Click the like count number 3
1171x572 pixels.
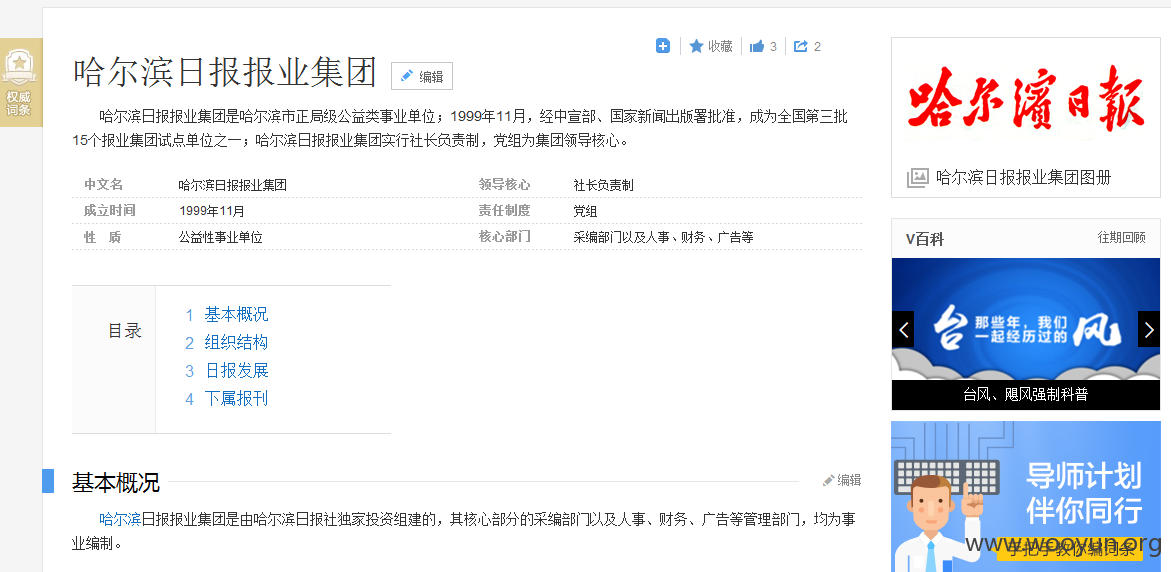click(773, 46)
